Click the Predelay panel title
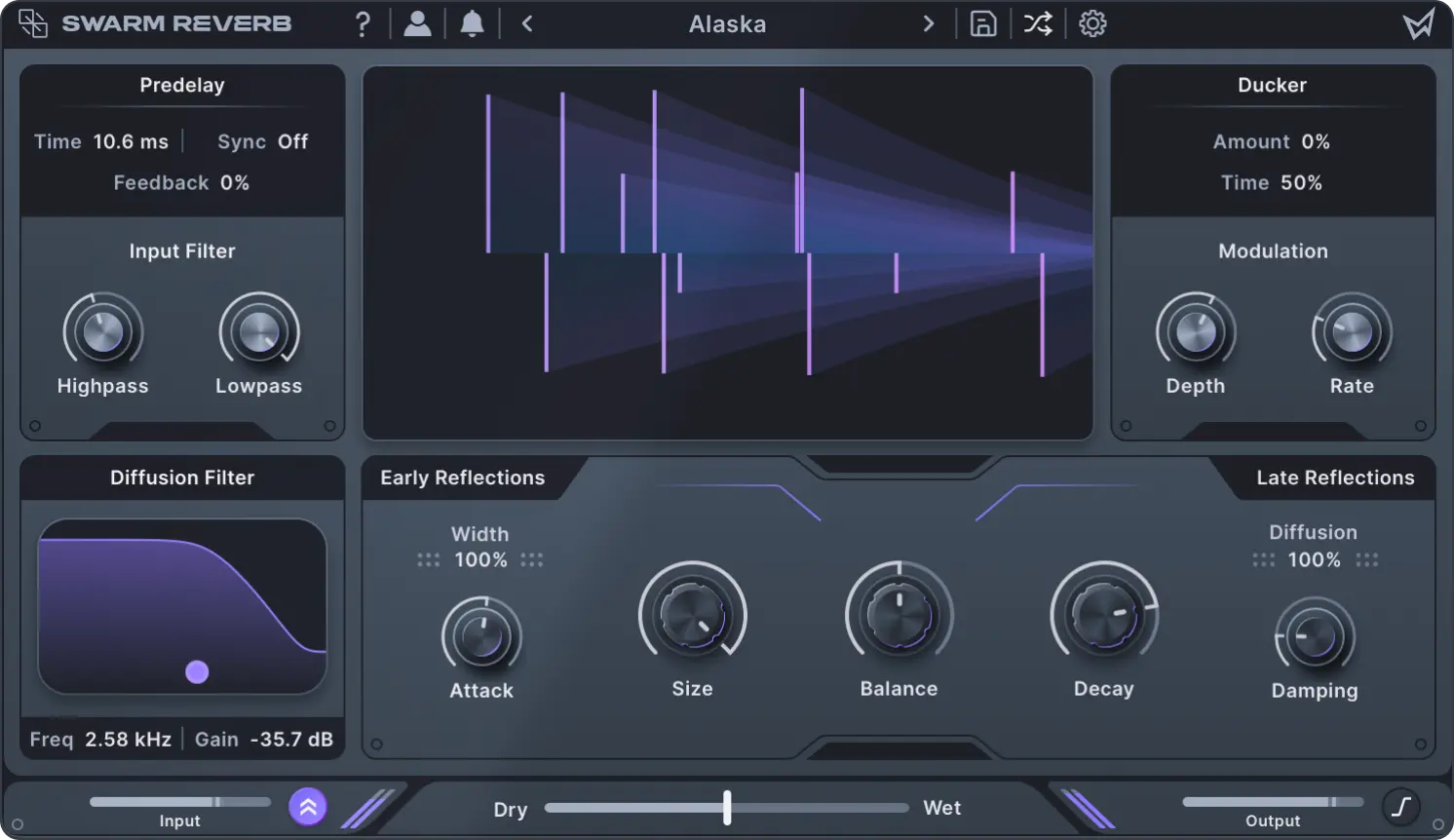Viewport: 1454px width, 840px height. tap(182, 85)
